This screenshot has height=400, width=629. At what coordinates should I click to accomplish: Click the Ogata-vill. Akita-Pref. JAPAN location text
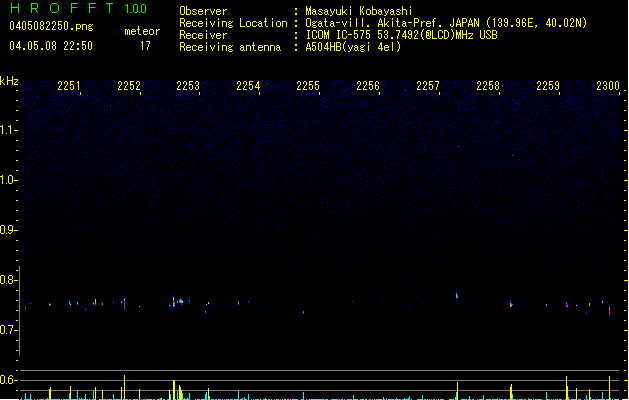392,23
